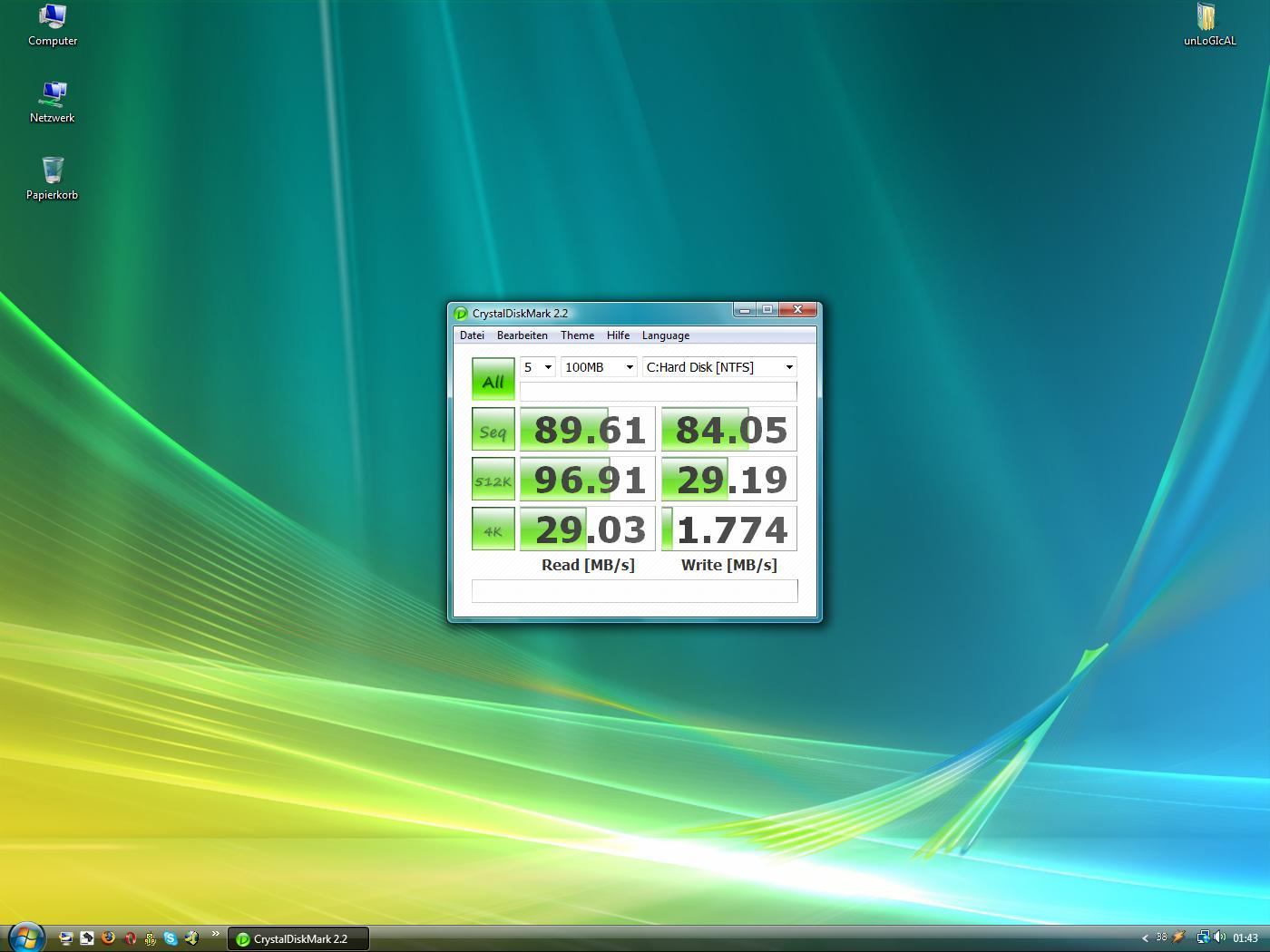This screenshot has width=1270, height=952.
Task: Click the CrystalDiskMark title bar icon
Action: tap(461, 314)
